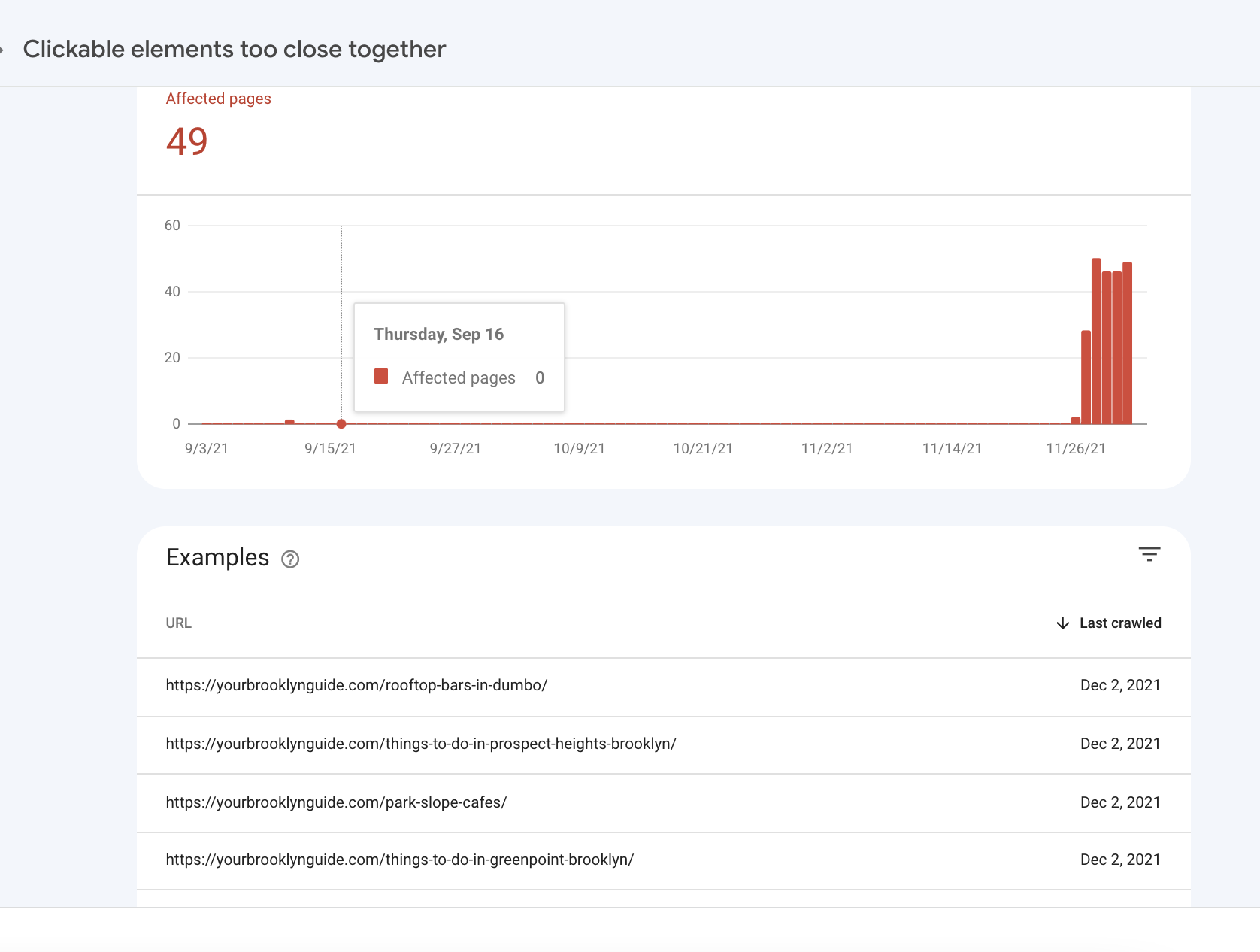Click the 11/26/21 axis date label

tap(1076, 449)
